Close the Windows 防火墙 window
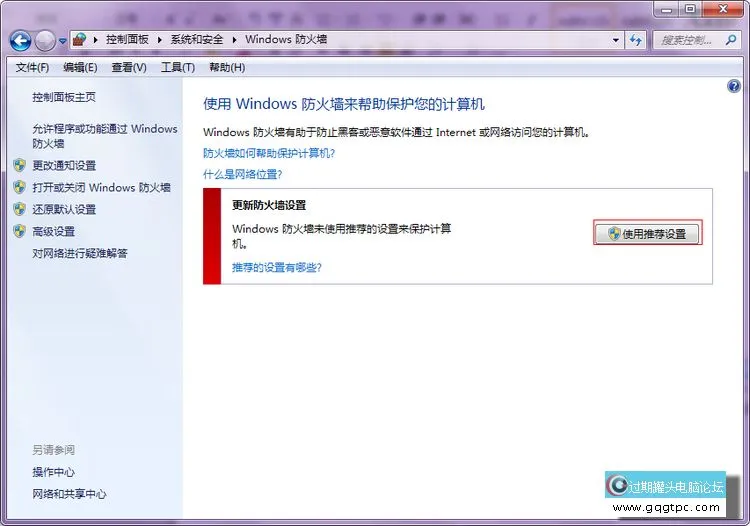 [724, 9]
